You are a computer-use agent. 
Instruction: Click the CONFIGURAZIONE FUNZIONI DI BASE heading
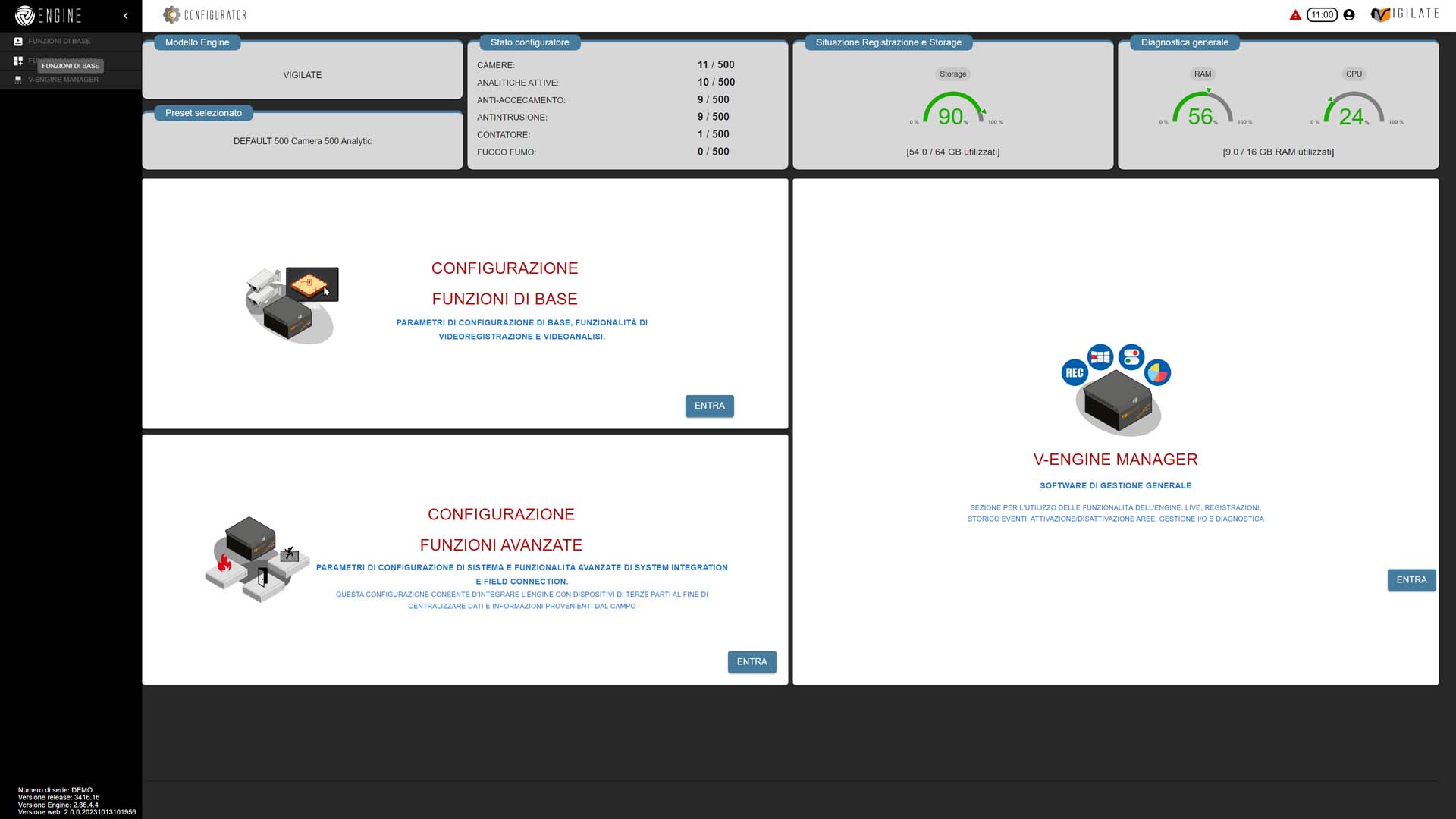pyautogui.click(x=504, y=284)
